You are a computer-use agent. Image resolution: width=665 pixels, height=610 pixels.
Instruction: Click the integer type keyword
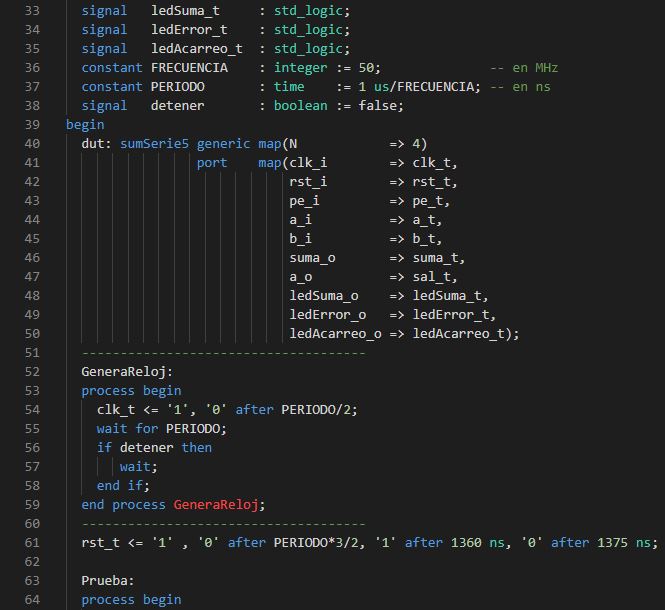(300, 68)
